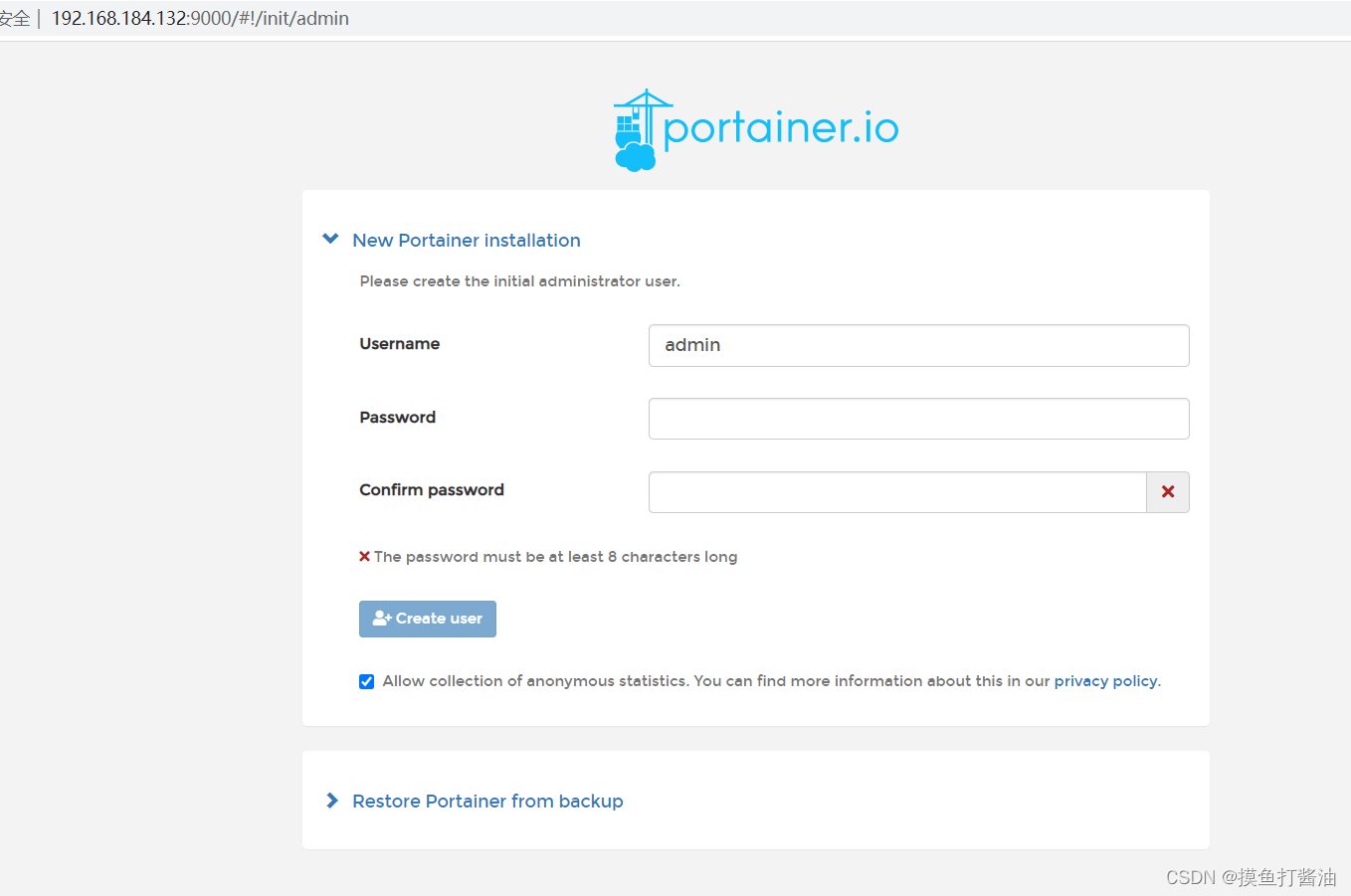The height and width of the screenshot is (896, 1351).
Task: Open the privacy policy link
Action: tap(1105, 681)
